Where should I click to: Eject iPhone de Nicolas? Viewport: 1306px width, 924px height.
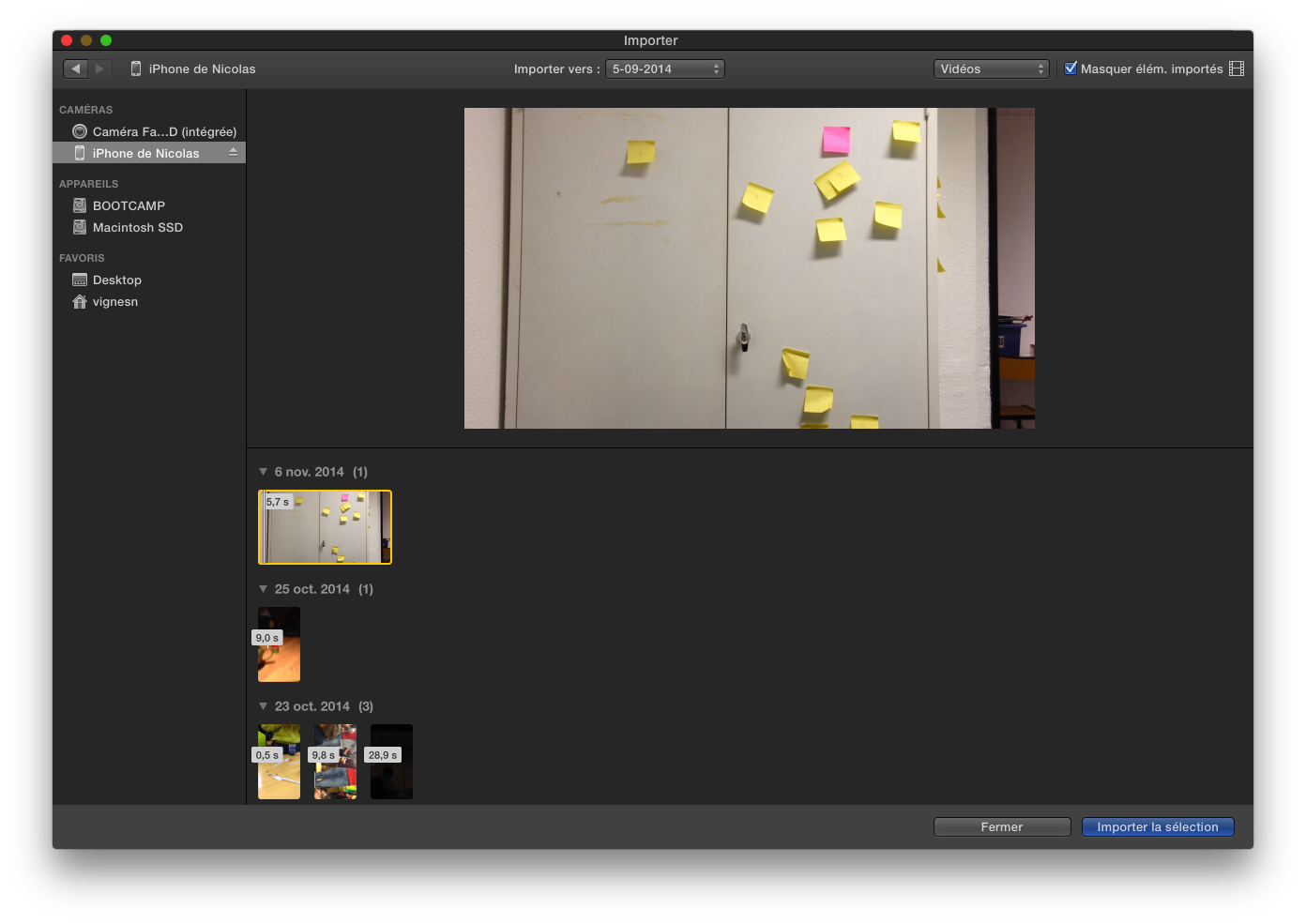(x=233, y=152)
